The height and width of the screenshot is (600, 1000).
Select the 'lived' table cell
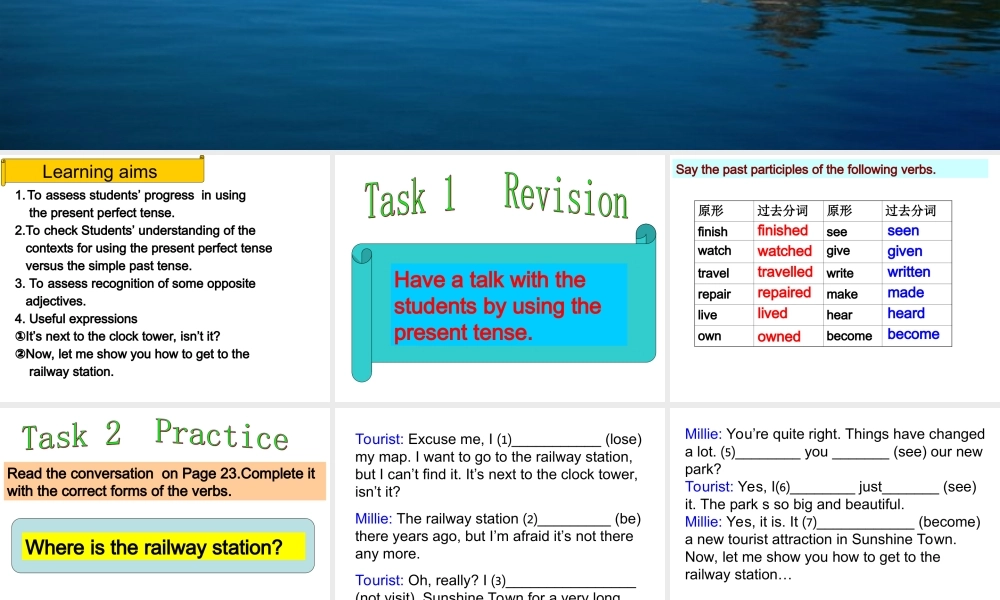[x=788, y=314]
